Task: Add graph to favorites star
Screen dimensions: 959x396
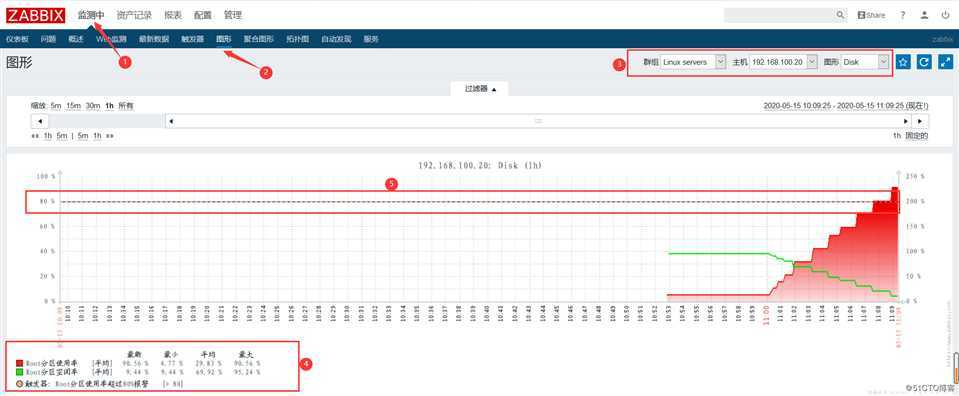Action: point(903,62)
